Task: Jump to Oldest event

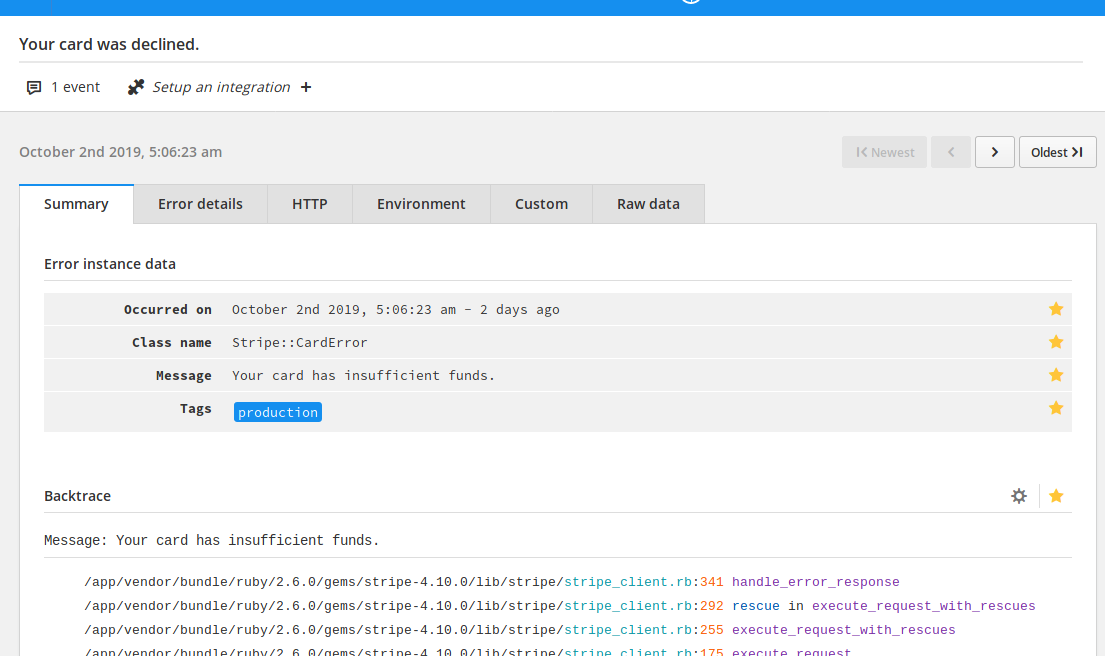Action: 1057,152
